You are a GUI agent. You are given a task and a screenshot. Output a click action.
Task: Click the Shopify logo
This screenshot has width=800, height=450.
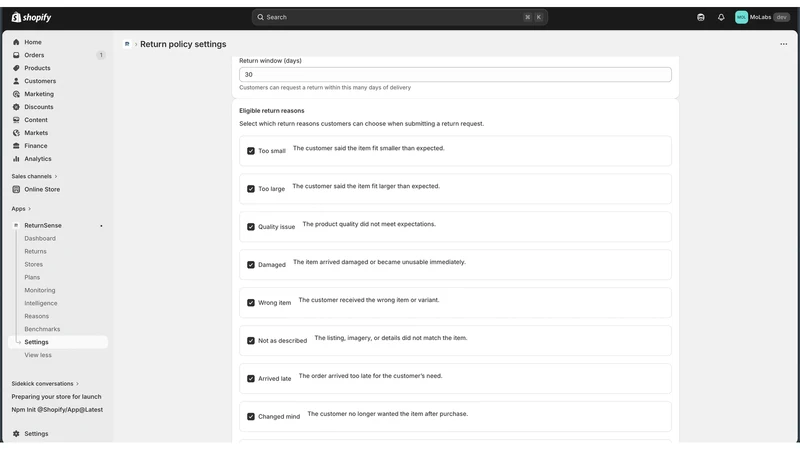[31, 17]
